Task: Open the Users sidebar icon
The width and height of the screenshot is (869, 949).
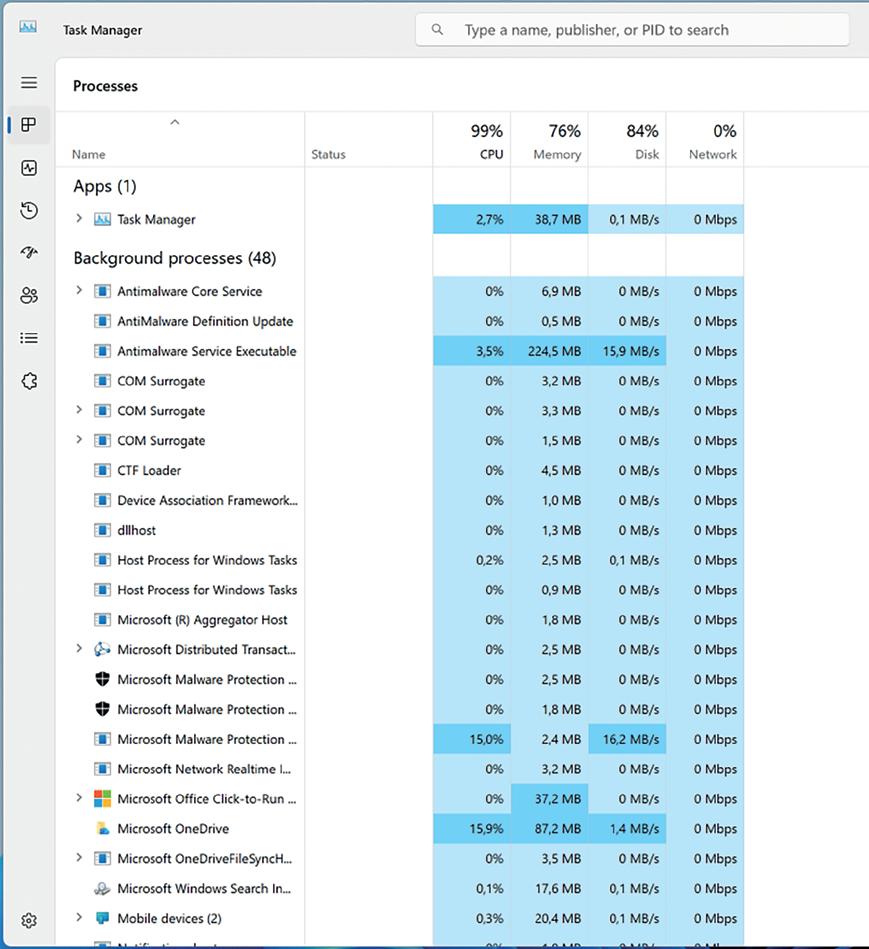Action: coord(29,295)
